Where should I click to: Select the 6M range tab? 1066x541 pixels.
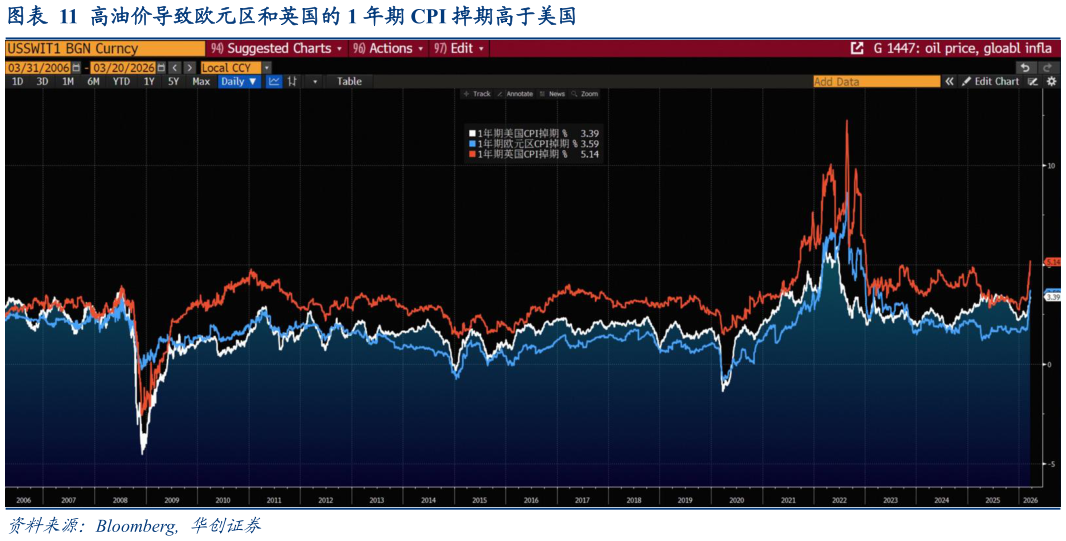[93, 82]
